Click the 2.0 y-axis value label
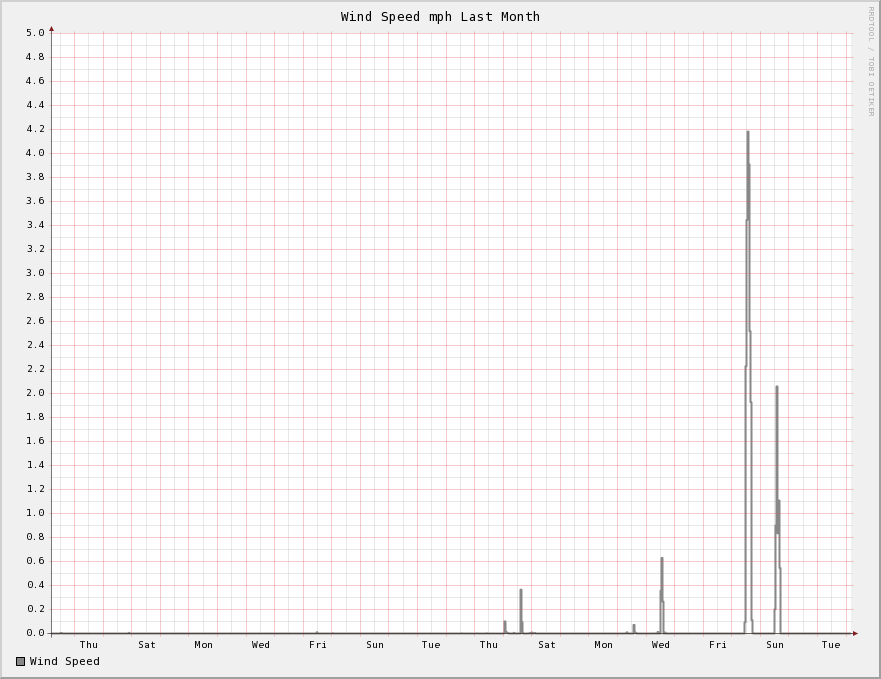 pyautogui.click(x=35, y=393)
